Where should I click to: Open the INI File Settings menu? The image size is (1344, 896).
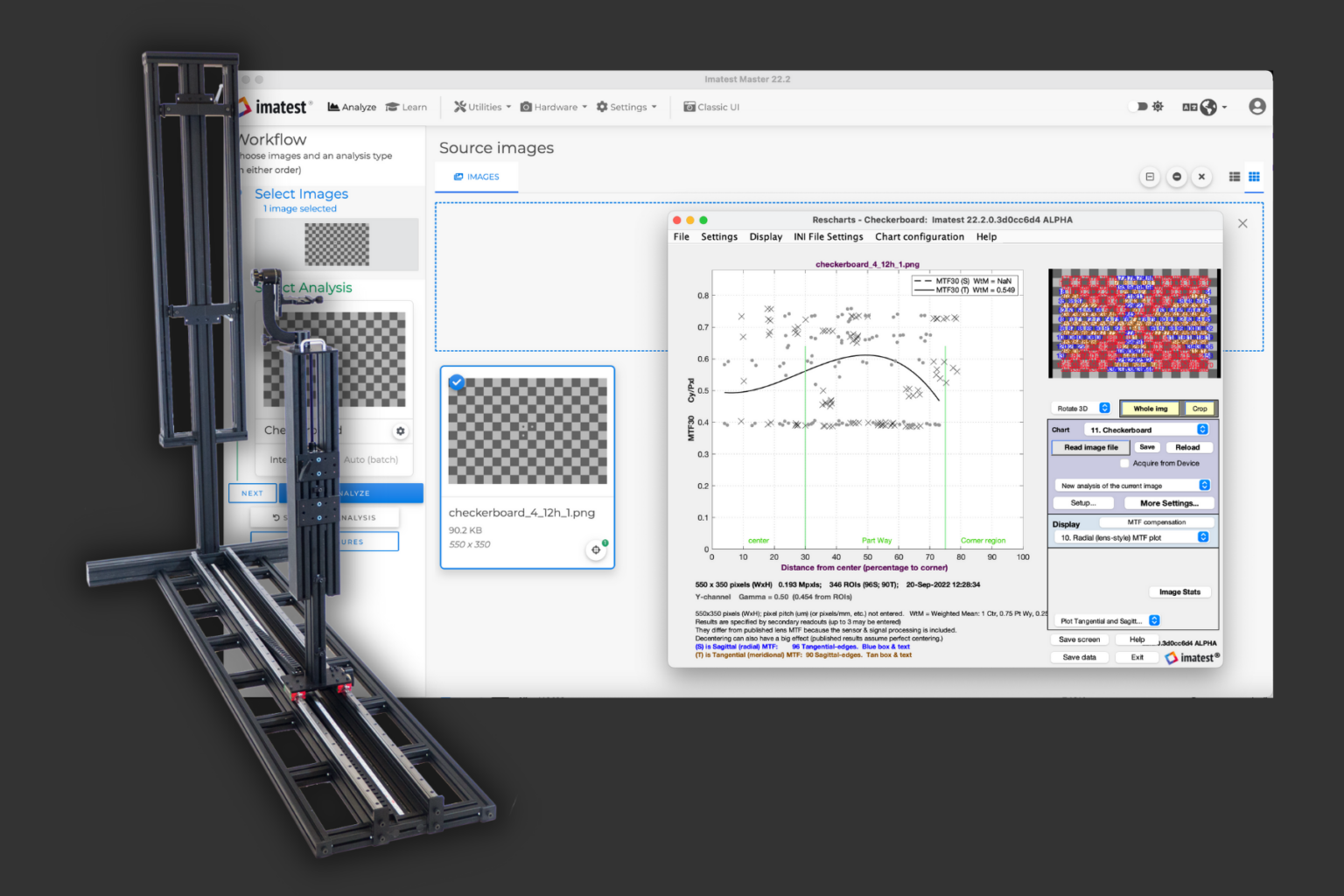828,237
